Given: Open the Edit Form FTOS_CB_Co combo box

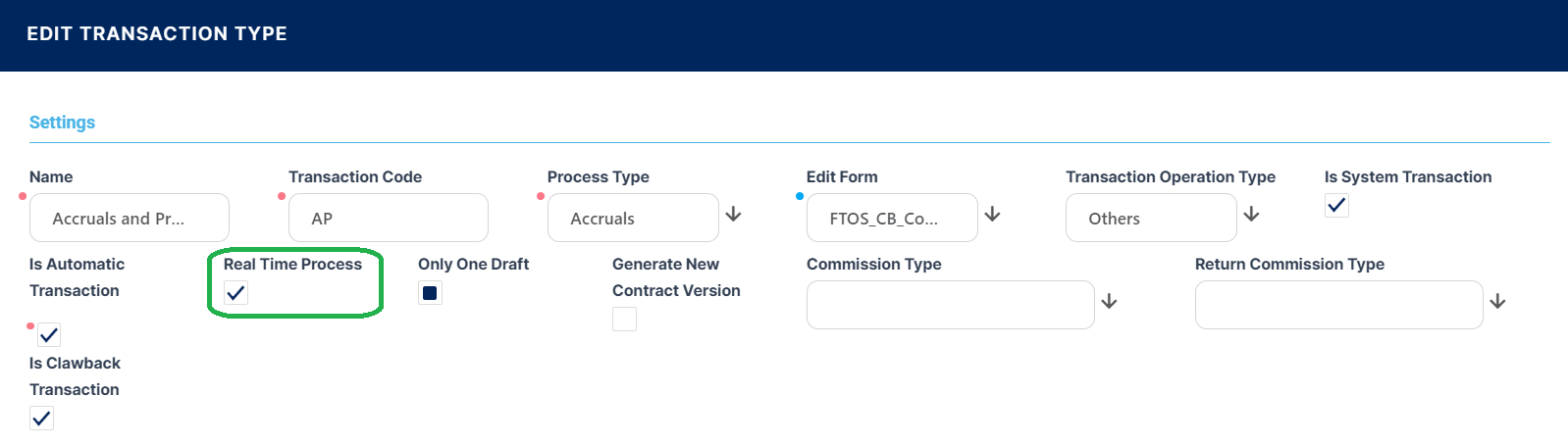Looking at the screenshot, I should coord(891,218).
